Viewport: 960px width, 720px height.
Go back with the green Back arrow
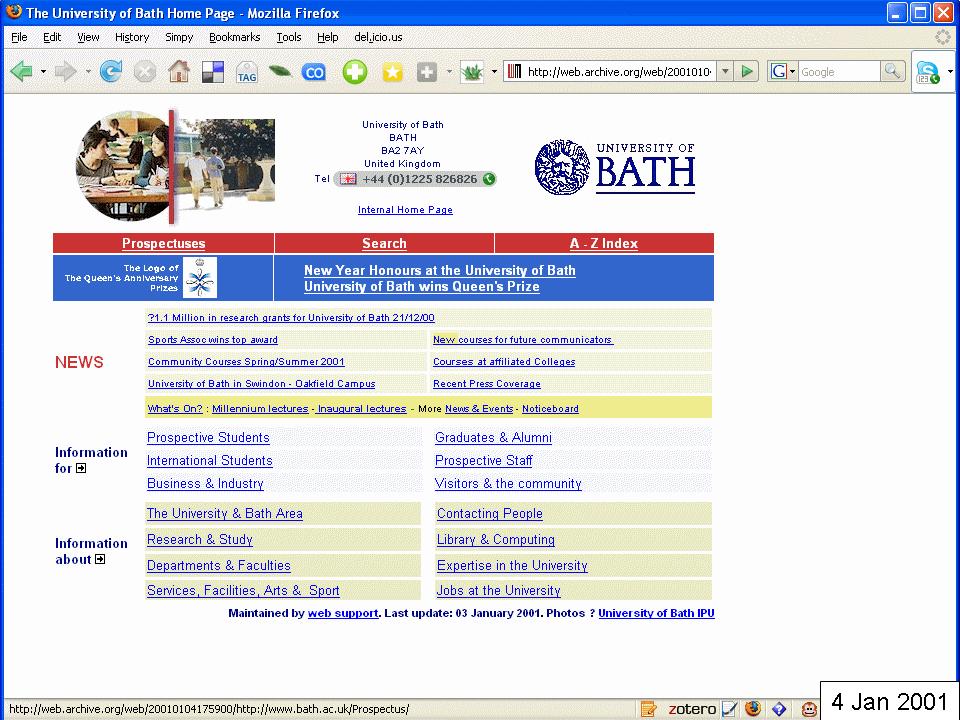pyautogui.click(x=22, y=72)
